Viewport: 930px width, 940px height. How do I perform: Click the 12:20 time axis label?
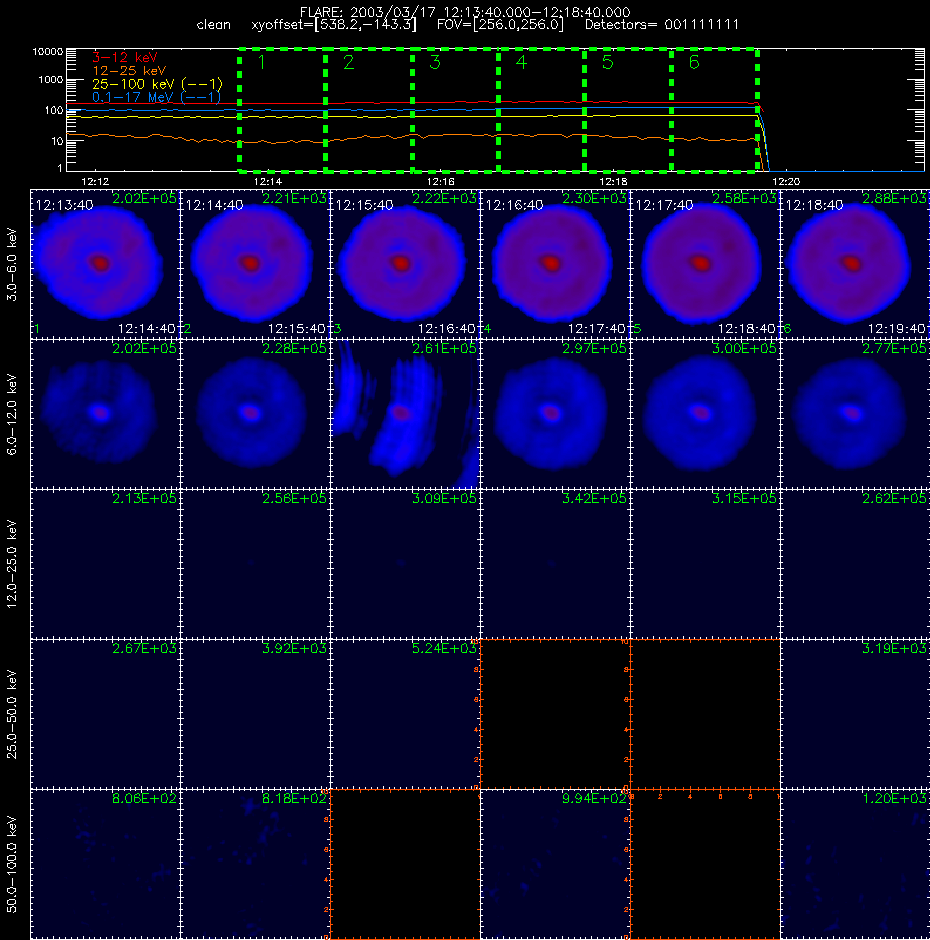[786, 181]
